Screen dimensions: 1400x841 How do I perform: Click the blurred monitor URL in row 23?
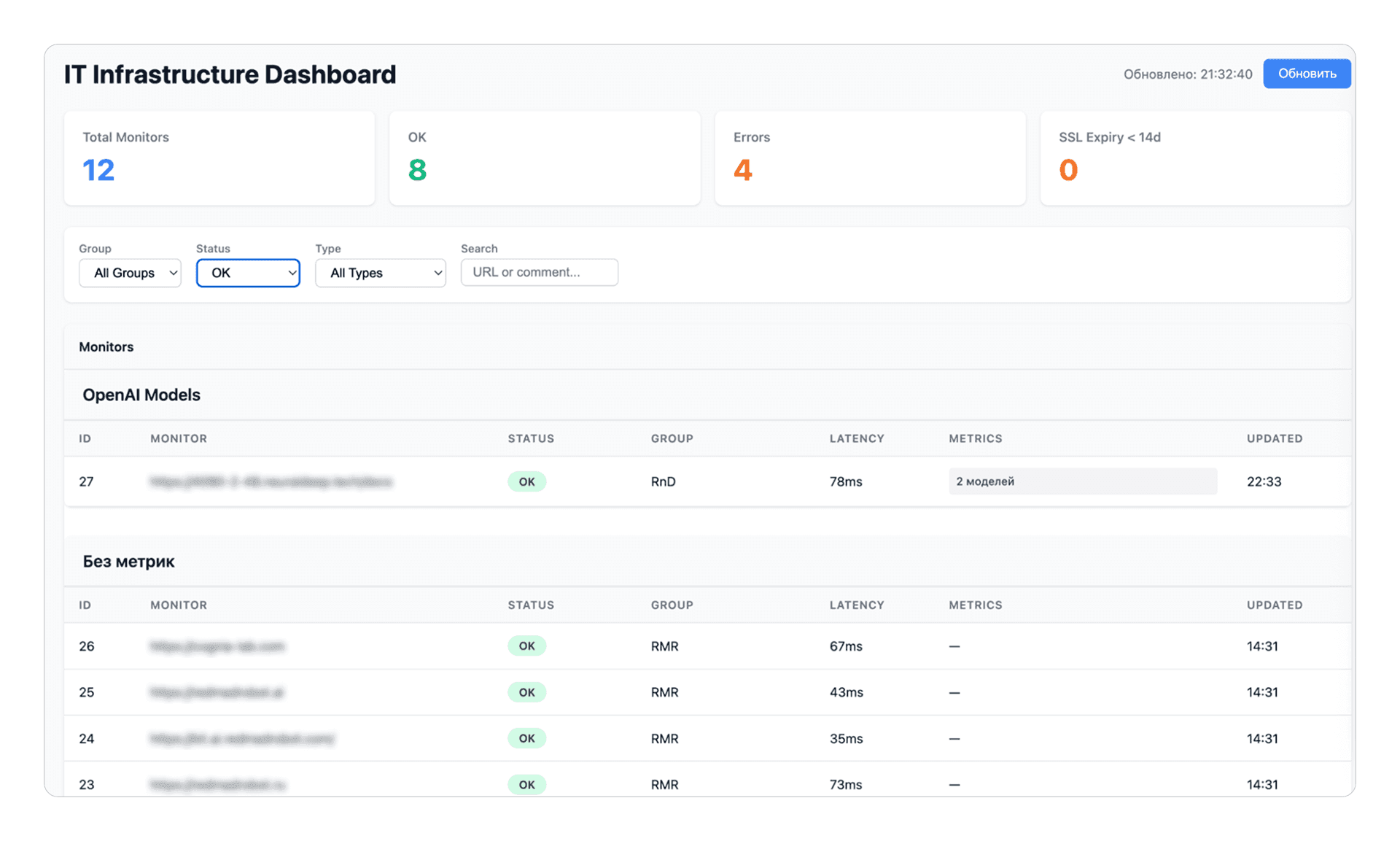tap(218, 785)
